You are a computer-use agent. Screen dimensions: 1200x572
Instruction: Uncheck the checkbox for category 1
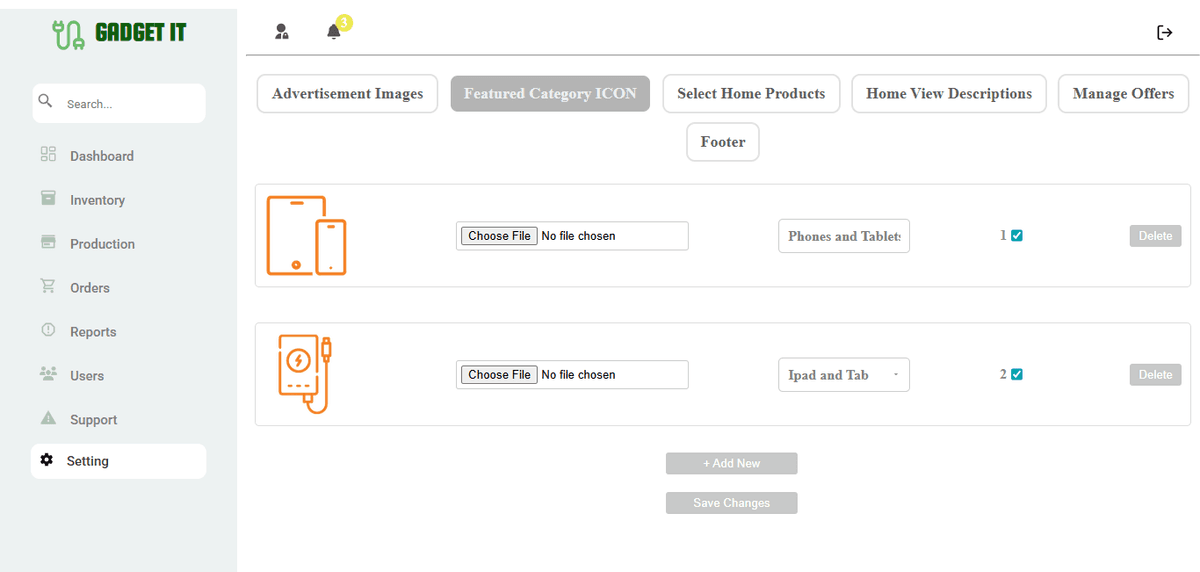(x=1017, y=236)
